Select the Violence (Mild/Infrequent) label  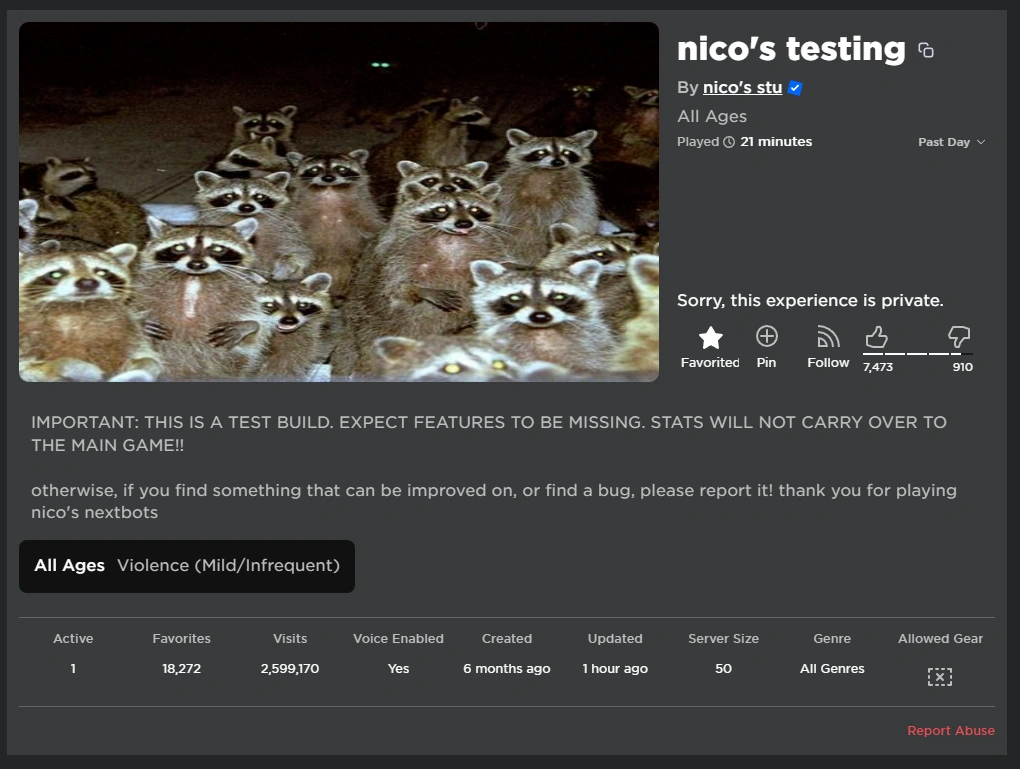point(228,565)
